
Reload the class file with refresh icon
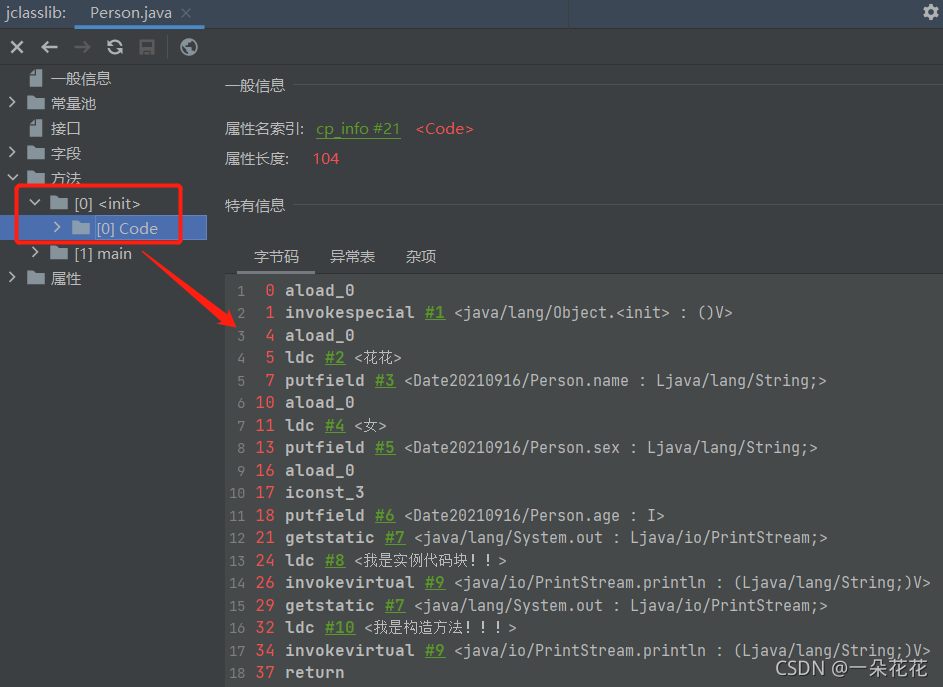[x=115, y=47]
